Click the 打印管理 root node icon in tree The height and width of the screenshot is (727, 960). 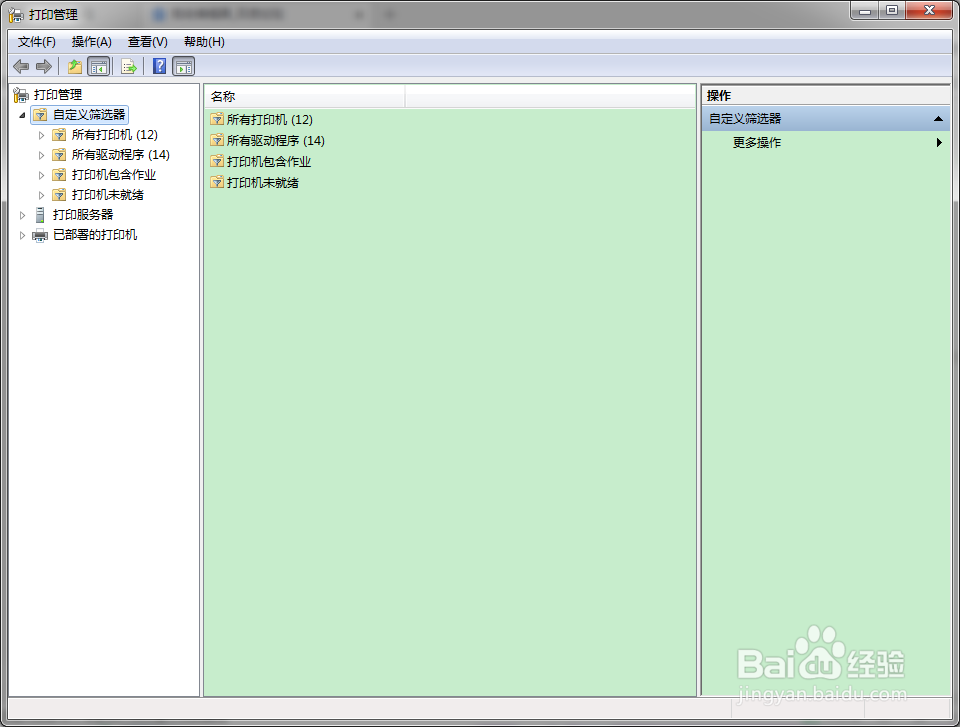(x=21, y=95)
